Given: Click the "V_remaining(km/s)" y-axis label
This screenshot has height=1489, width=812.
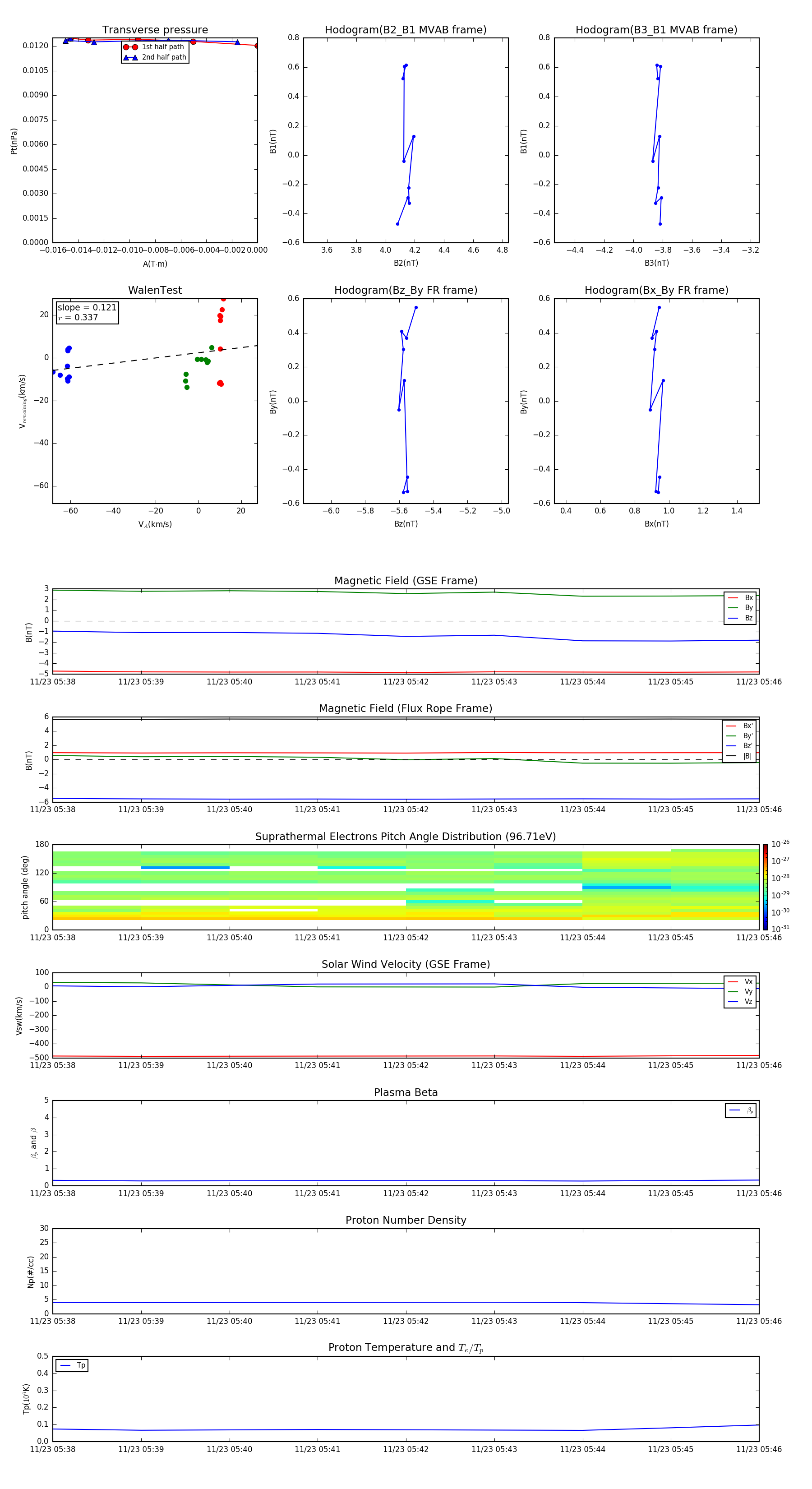Looking at the screenshot, I should click(x=22, y=401).
